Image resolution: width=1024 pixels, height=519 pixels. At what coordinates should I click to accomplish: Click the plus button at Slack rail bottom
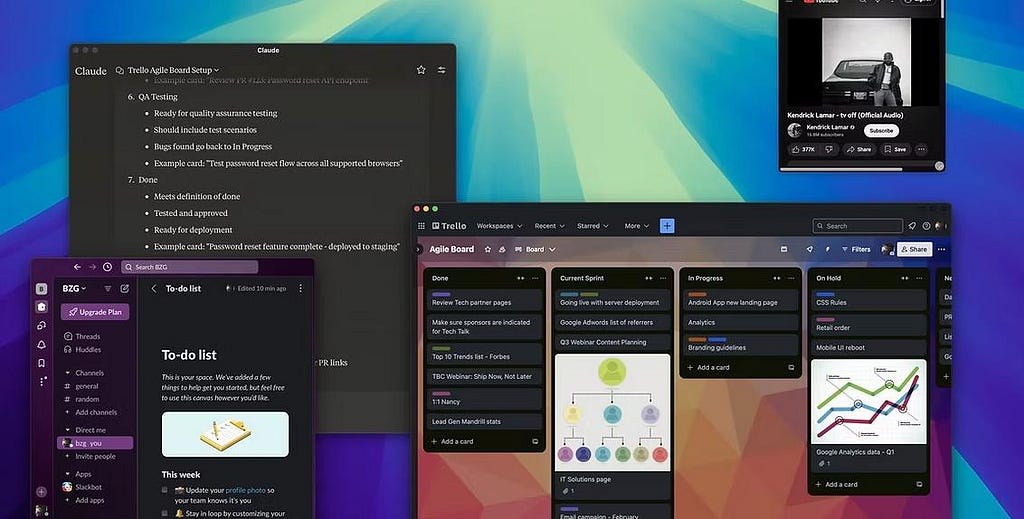pyautogui.click(x=41, y=492)
